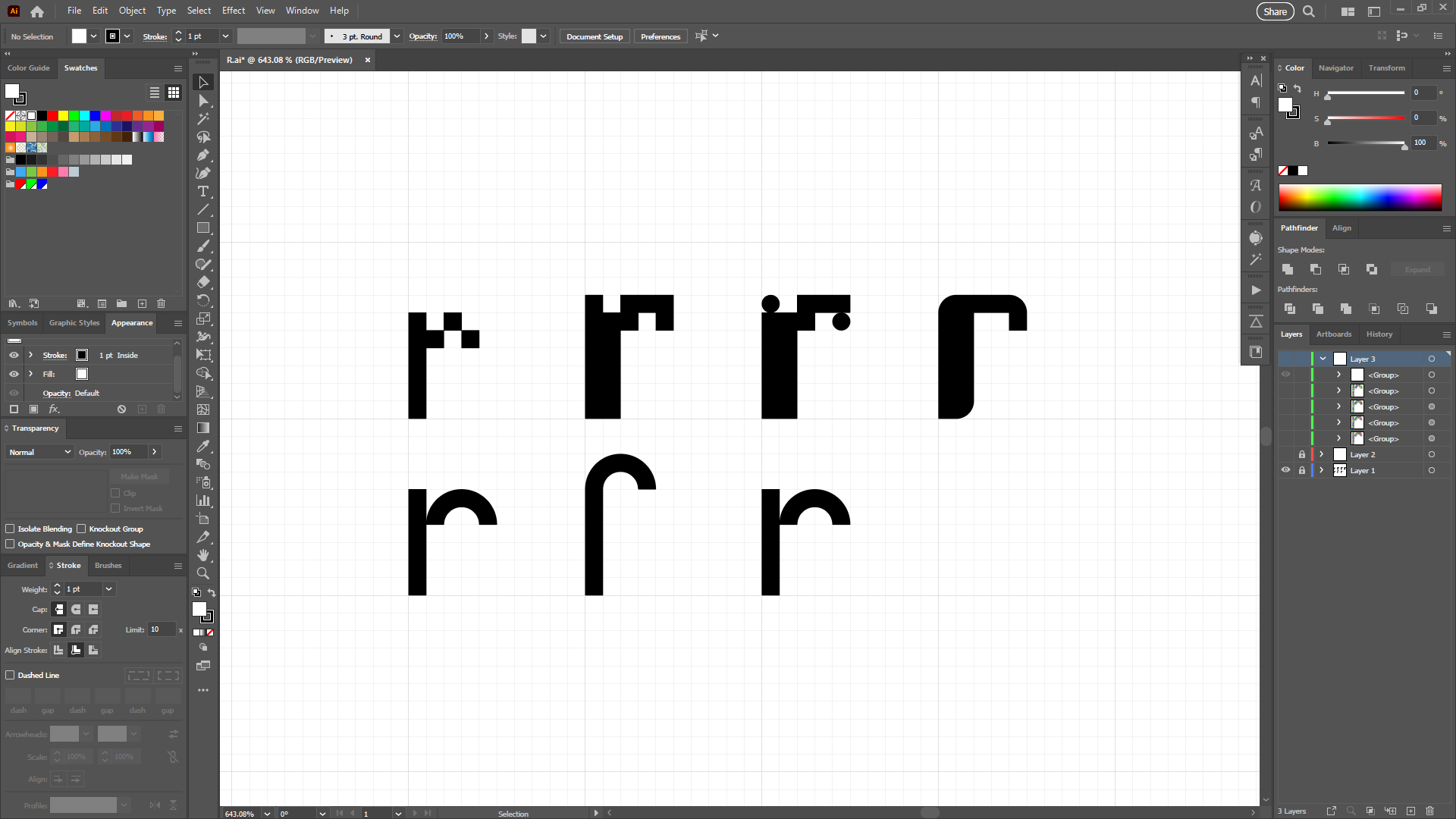The height and width of the screenshot is (819, 1456).
Task: Select the Zoom tool
Action: point(202,573)
